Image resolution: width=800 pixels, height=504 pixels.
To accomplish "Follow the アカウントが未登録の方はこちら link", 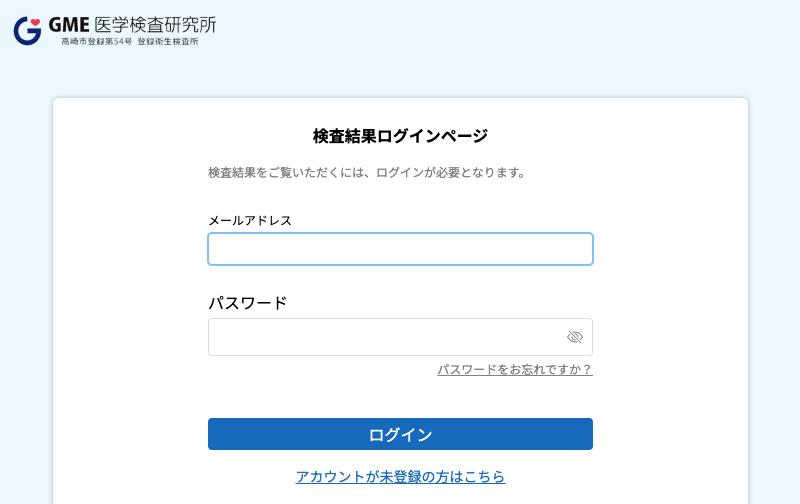I will click(400, 477).
